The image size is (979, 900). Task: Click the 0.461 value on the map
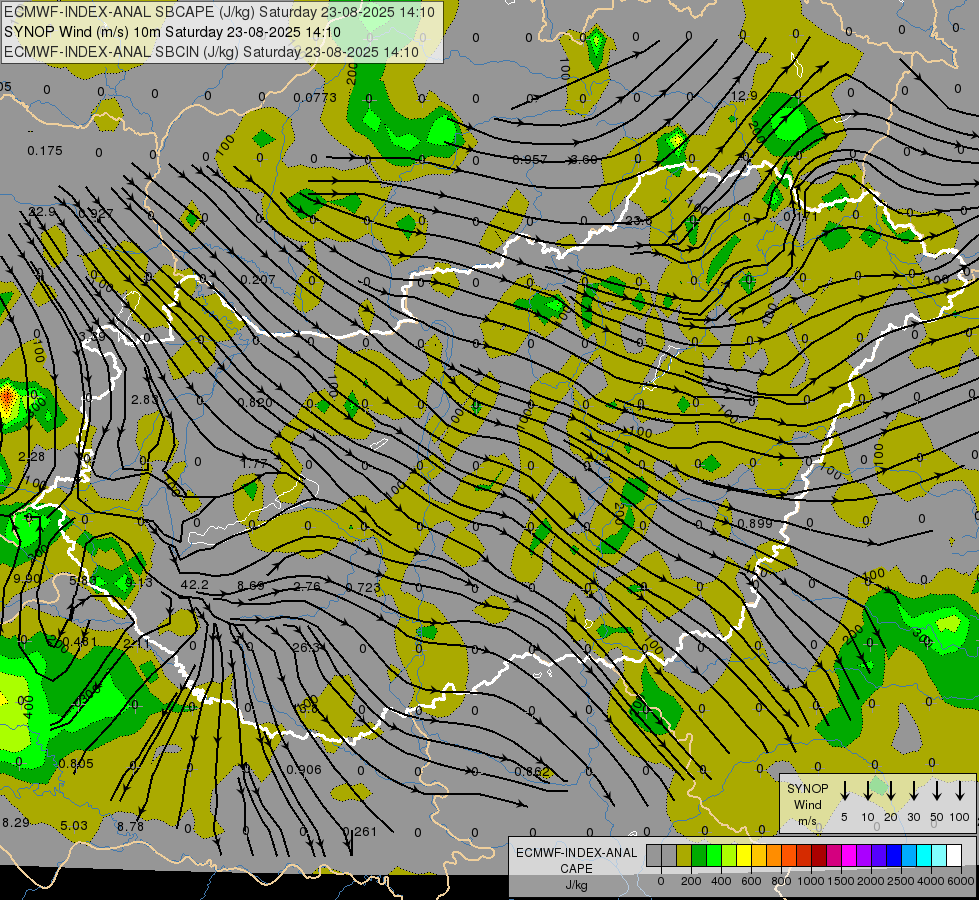point(80,641)
